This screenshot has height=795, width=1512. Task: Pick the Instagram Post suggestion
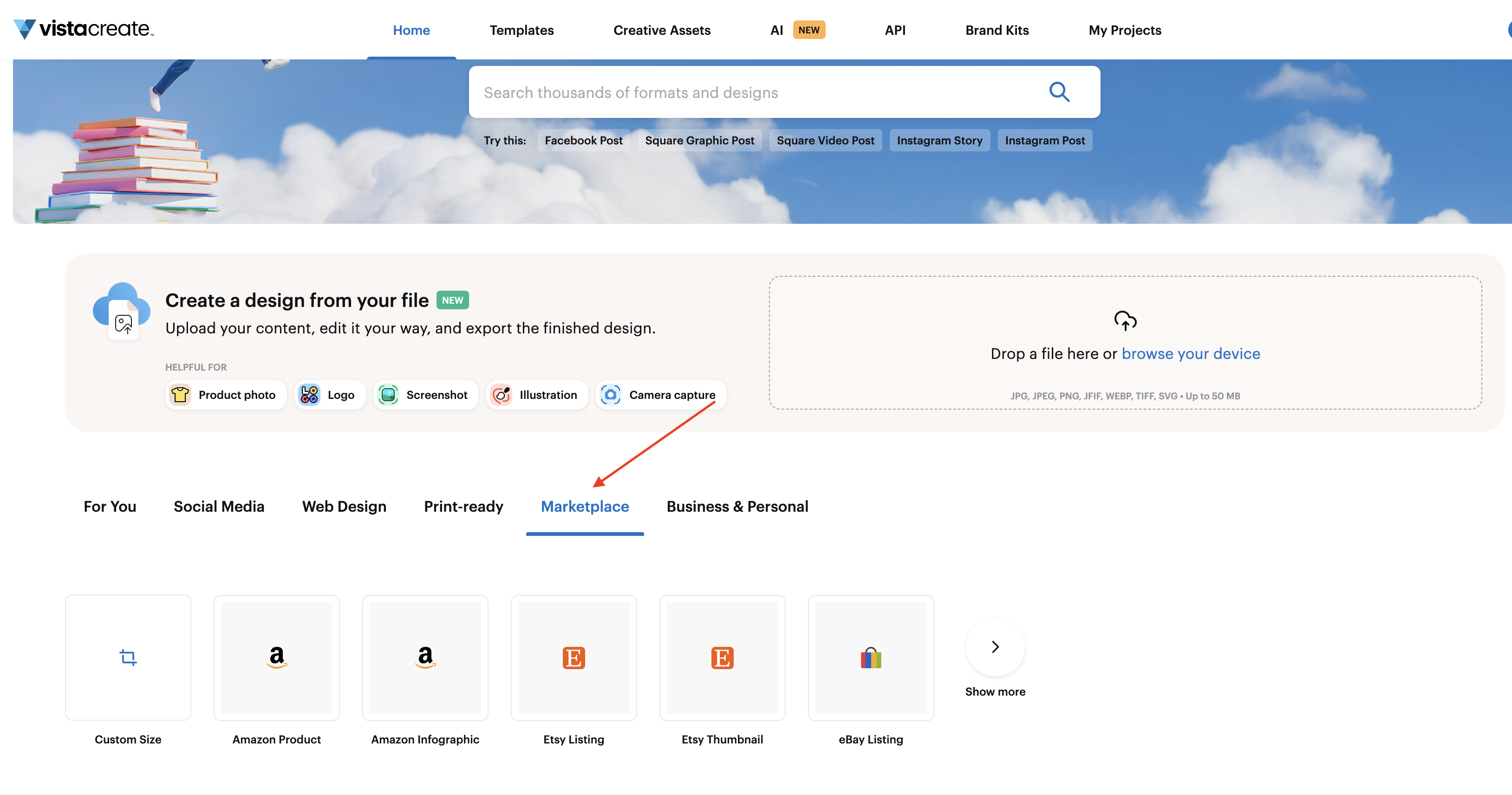[x=1045, y=140]
